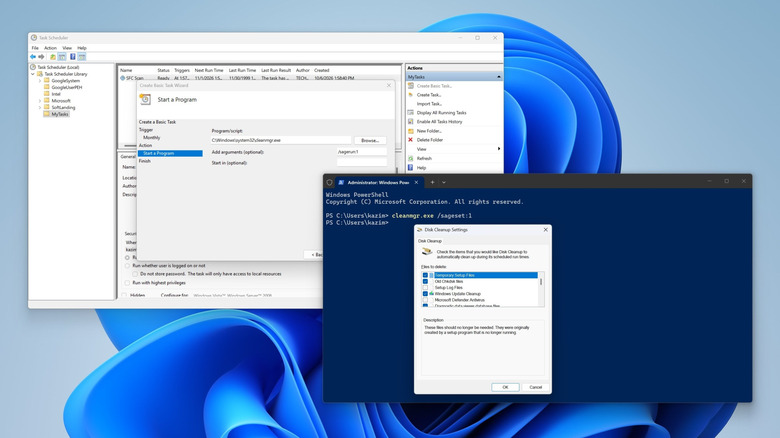
Task: Click the blue Help toolbar icon
Action: point(73,57)
